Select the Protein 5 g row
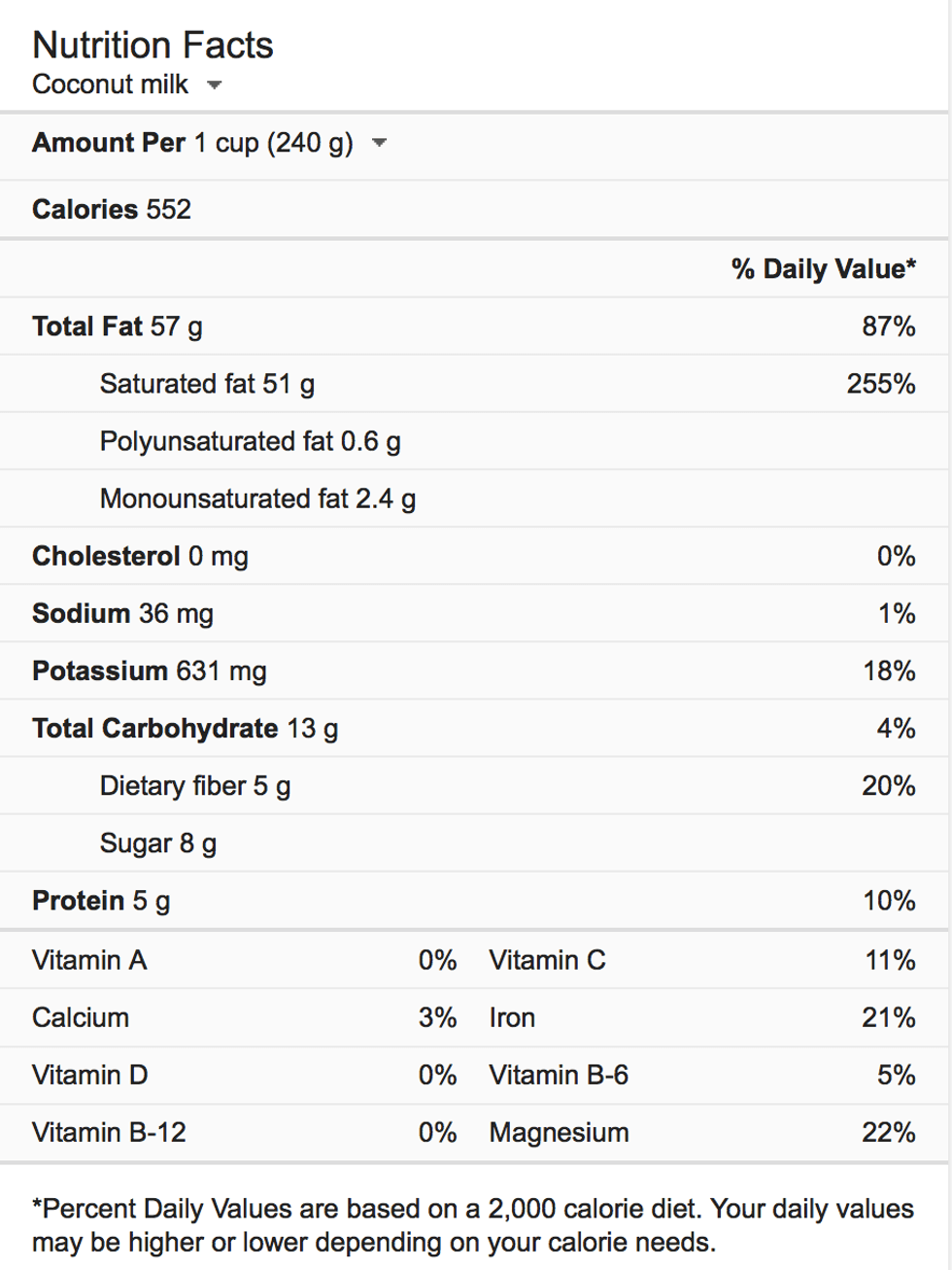Viewport: 952px width, 1270px height. [101, 901]
